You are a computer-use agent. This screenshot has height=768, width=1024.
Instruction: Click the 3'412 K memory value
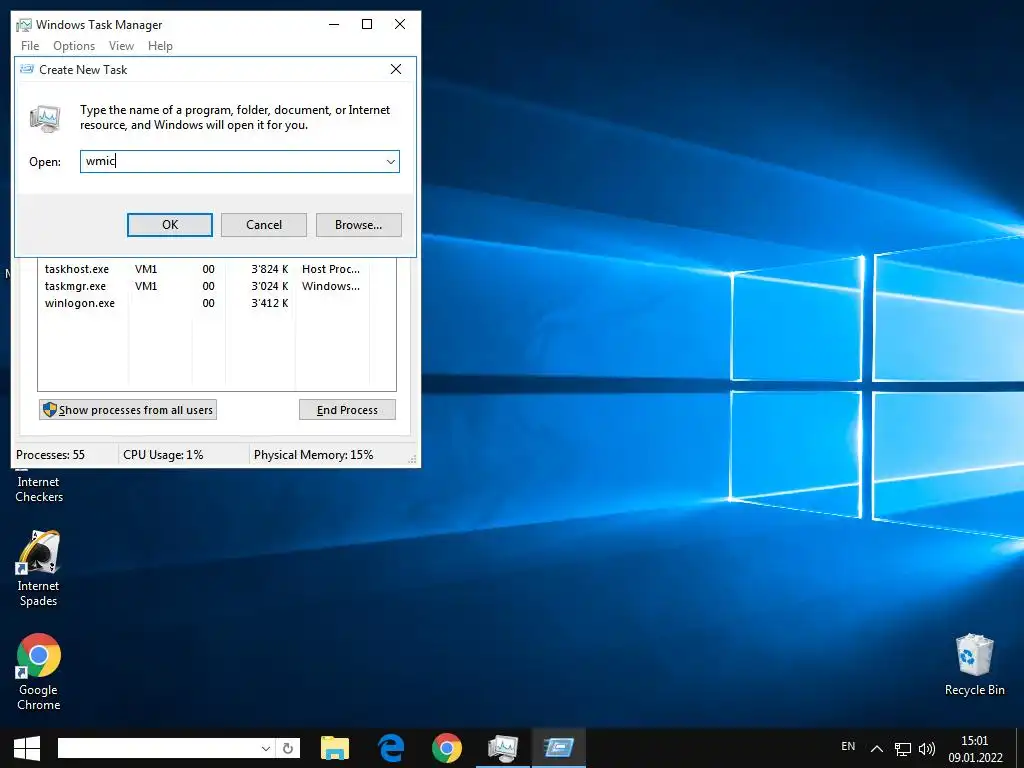pyautogui.click(x=270, y=303)
